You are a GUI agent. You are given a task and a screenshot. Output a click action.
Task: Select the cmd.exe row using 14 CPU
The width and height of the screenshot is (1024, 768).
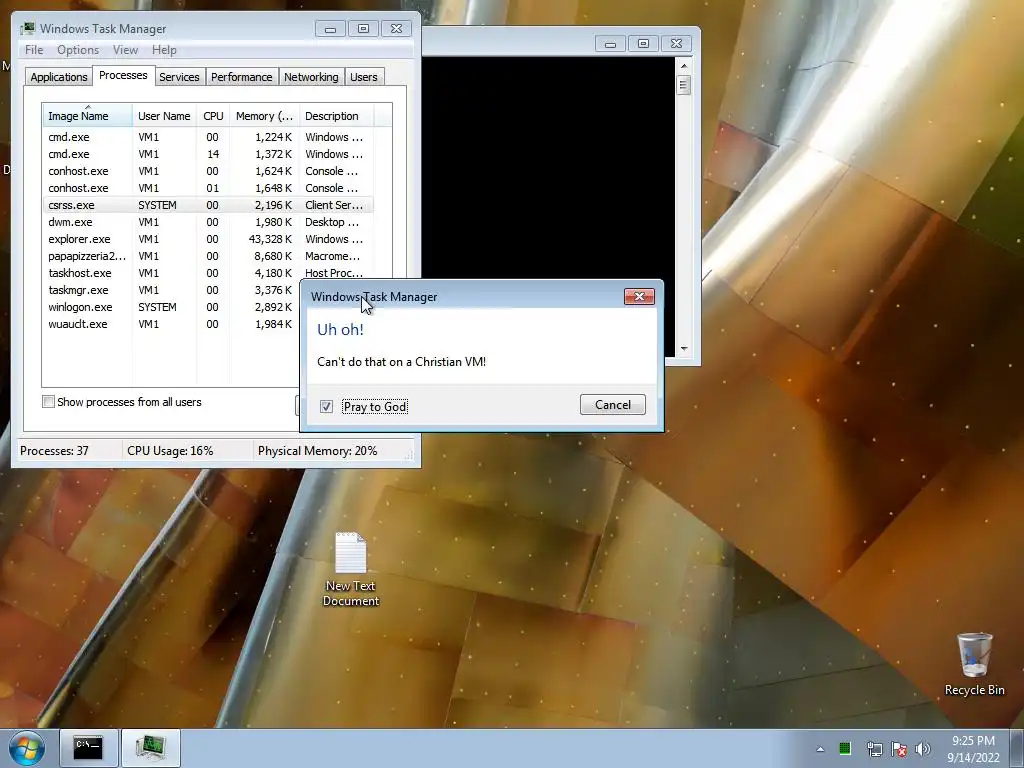pos(208,154)
